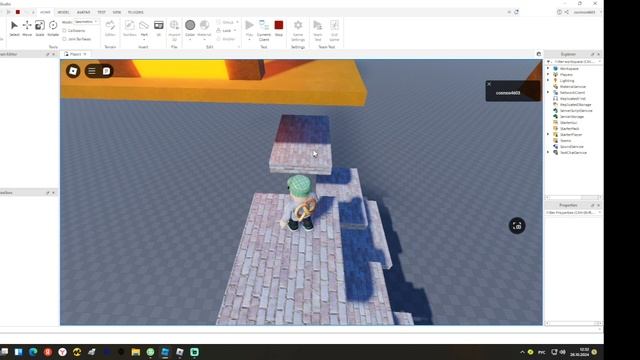Expand the Players tree node
The image size is (640, 360).
548,74
